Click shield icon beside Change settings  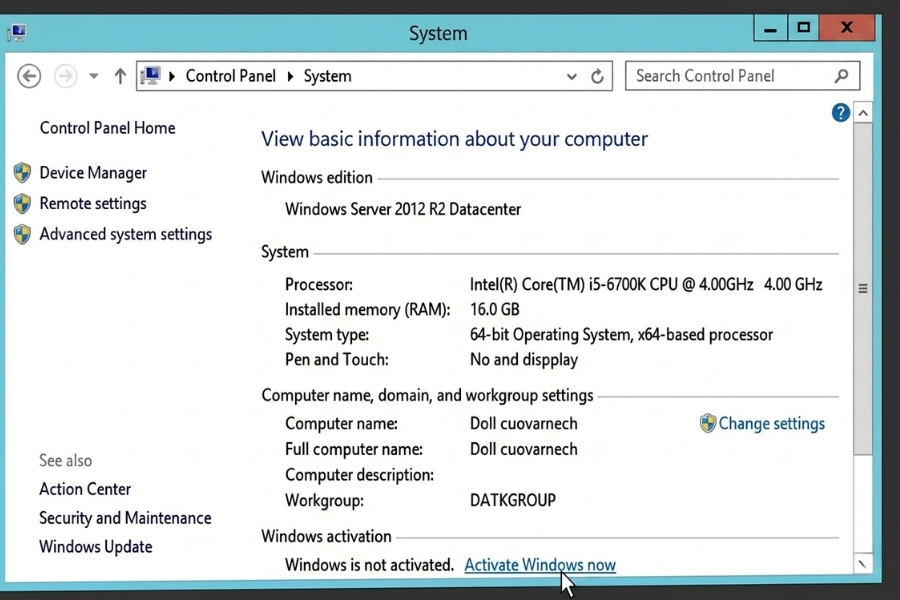708,423
